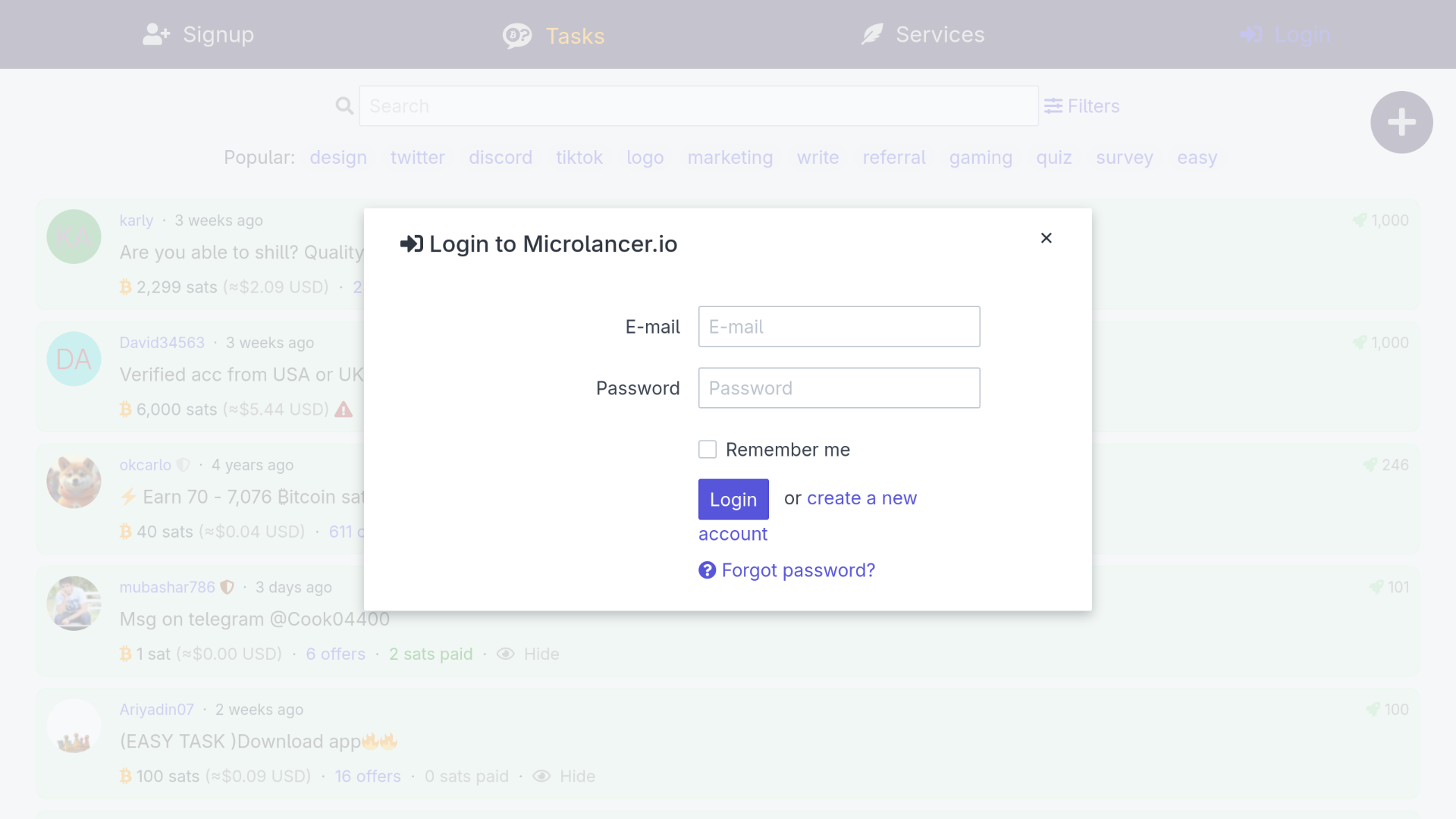Click into the E-mail input field
Viewport: 1456px width, 819px height.
click(839, 327)
